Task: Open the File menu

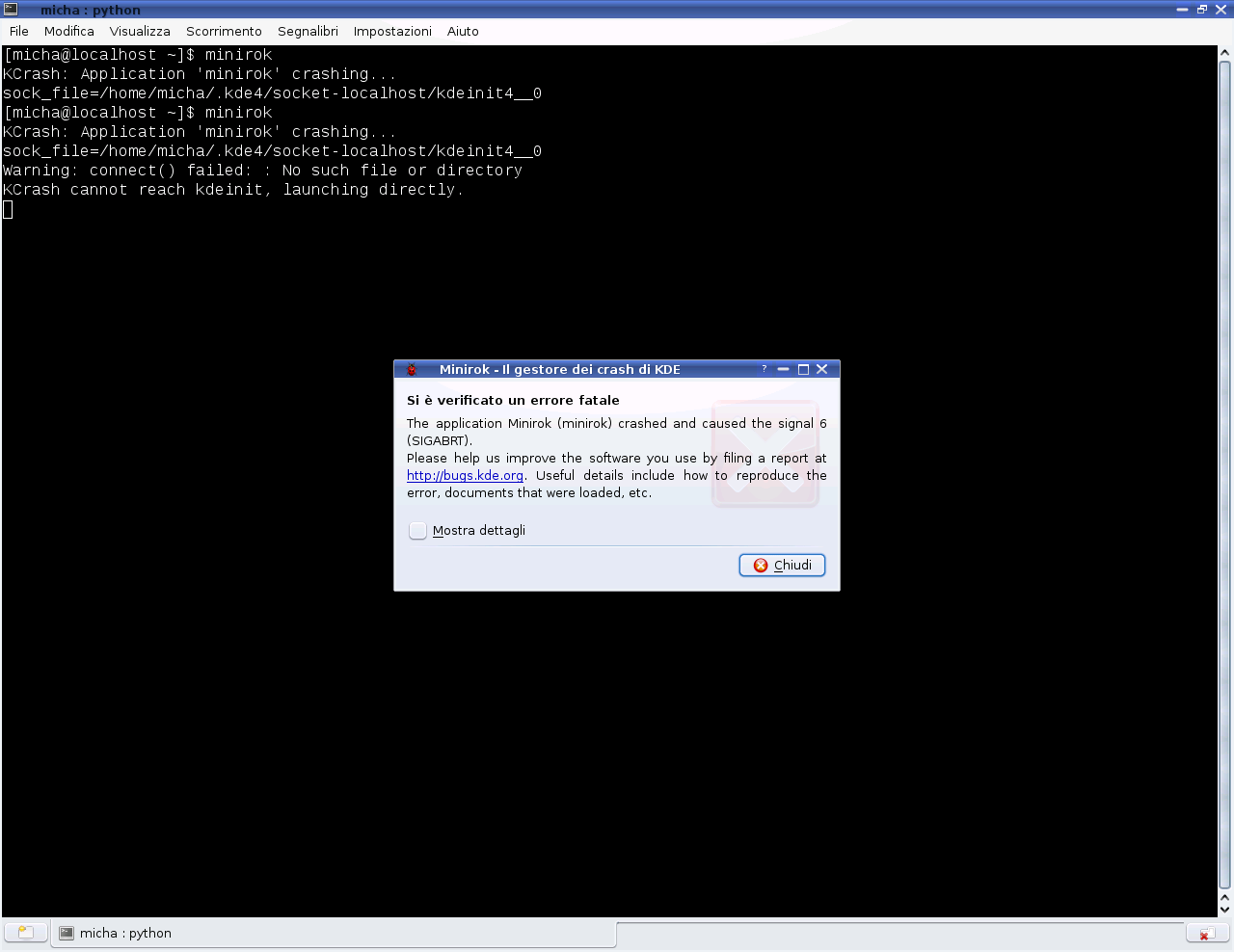Action: (x=19, y=31)
